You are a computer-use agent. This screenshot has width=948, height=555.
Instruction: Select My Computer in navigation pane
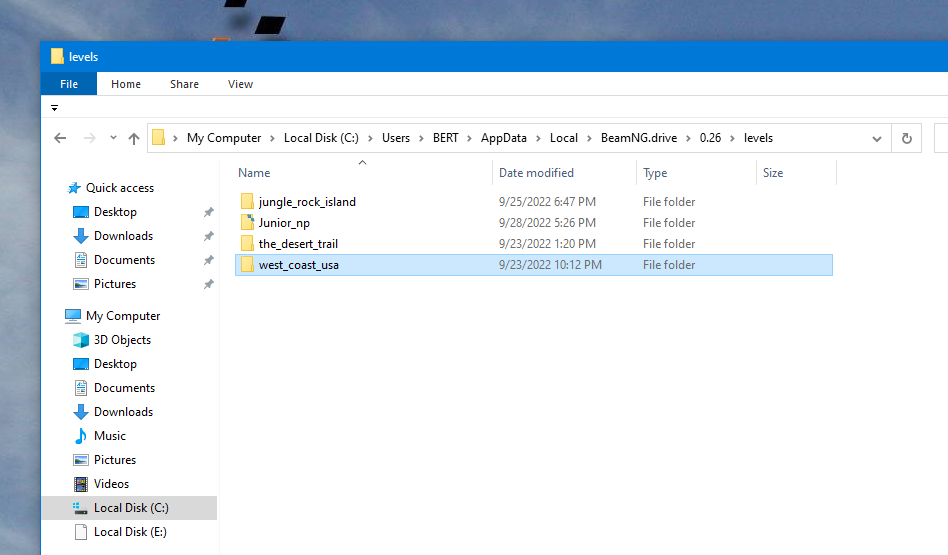123,316
